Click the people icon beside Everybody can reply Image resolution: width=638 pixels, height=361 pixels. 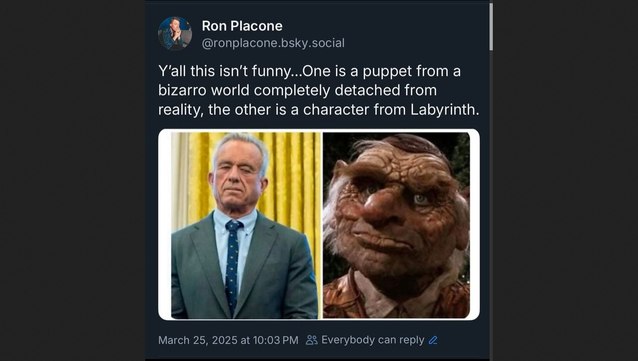[x=312, y=340]
